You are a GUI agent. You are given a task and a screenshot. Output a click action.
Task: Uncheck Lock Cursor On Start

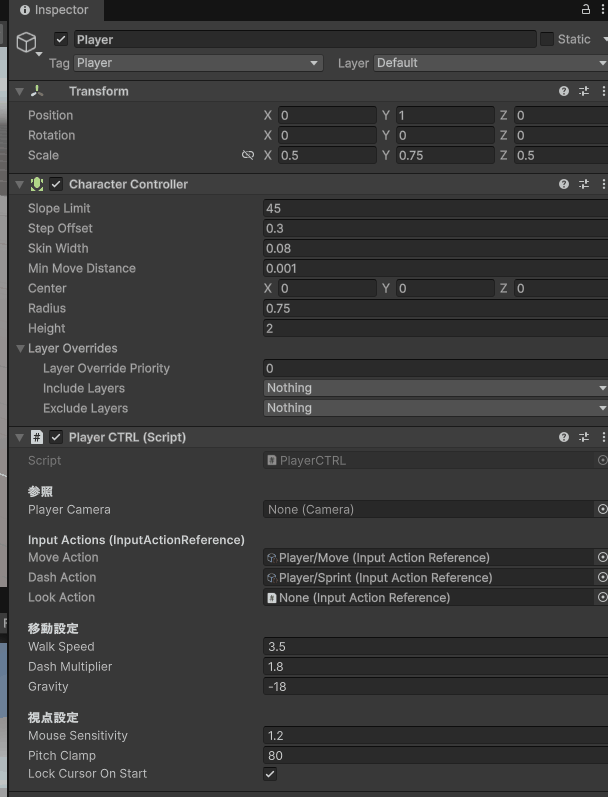point(271,774)
